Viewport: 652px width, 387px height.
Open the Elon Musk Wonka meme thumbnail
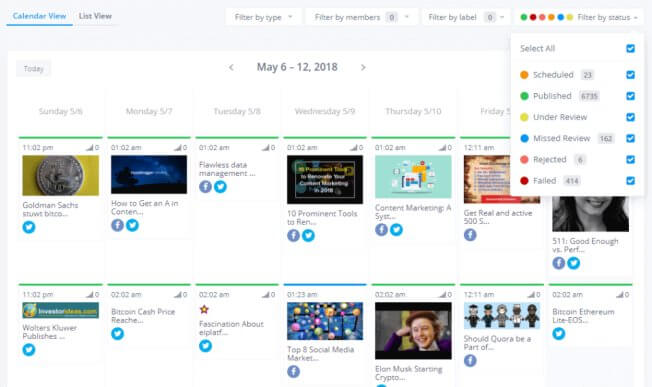pyautogui.click(x=413, y=331)
